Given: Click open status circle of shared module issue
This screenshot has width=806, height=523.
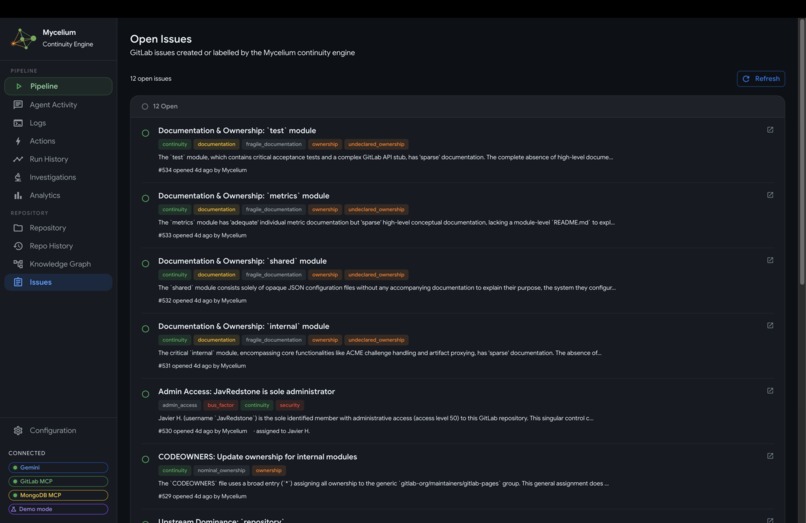Looking at the screenshot, I should (x=145, y=263).
